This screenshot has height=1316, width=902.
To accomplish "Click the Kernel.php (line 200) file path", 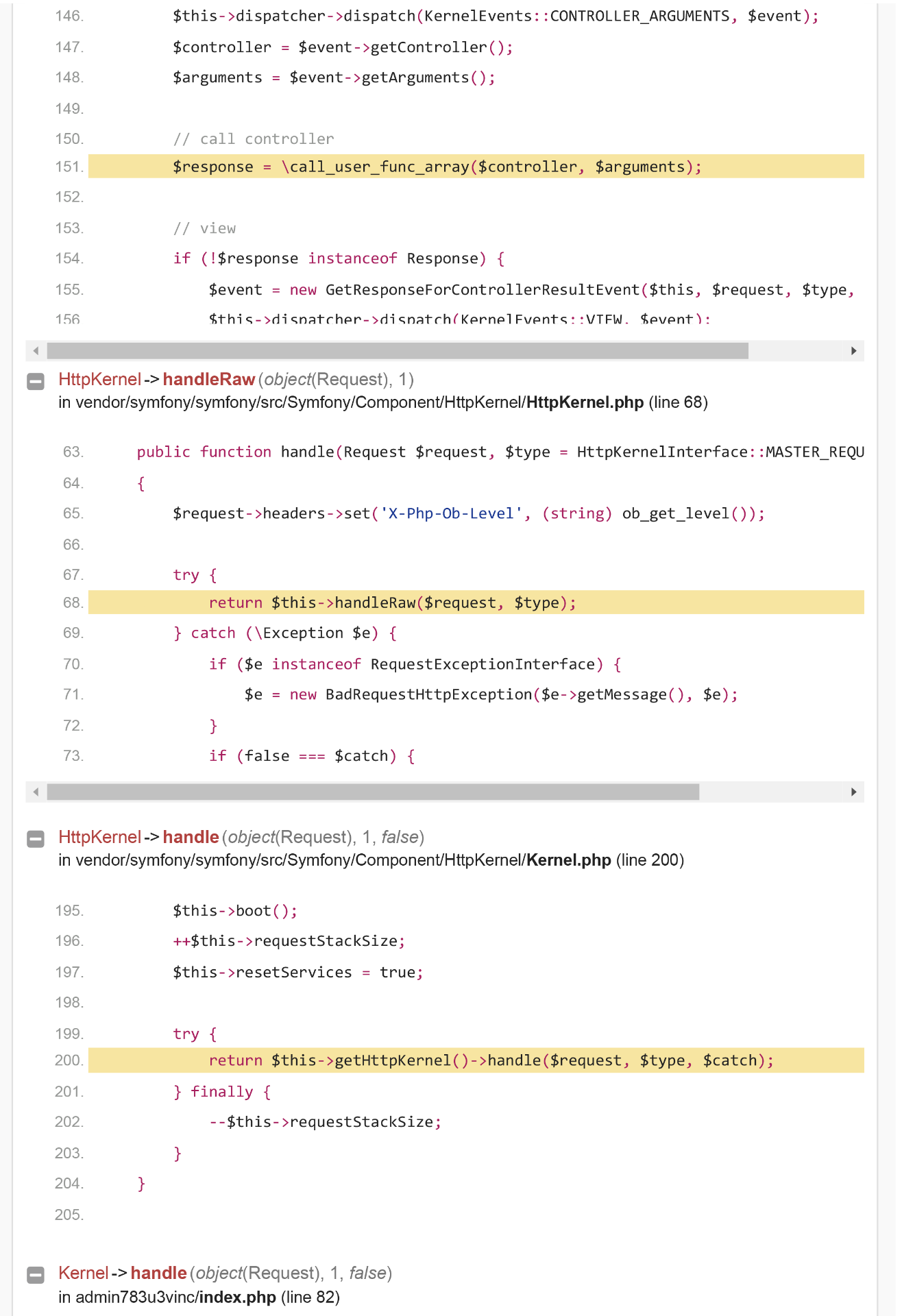I will [371, 860].
